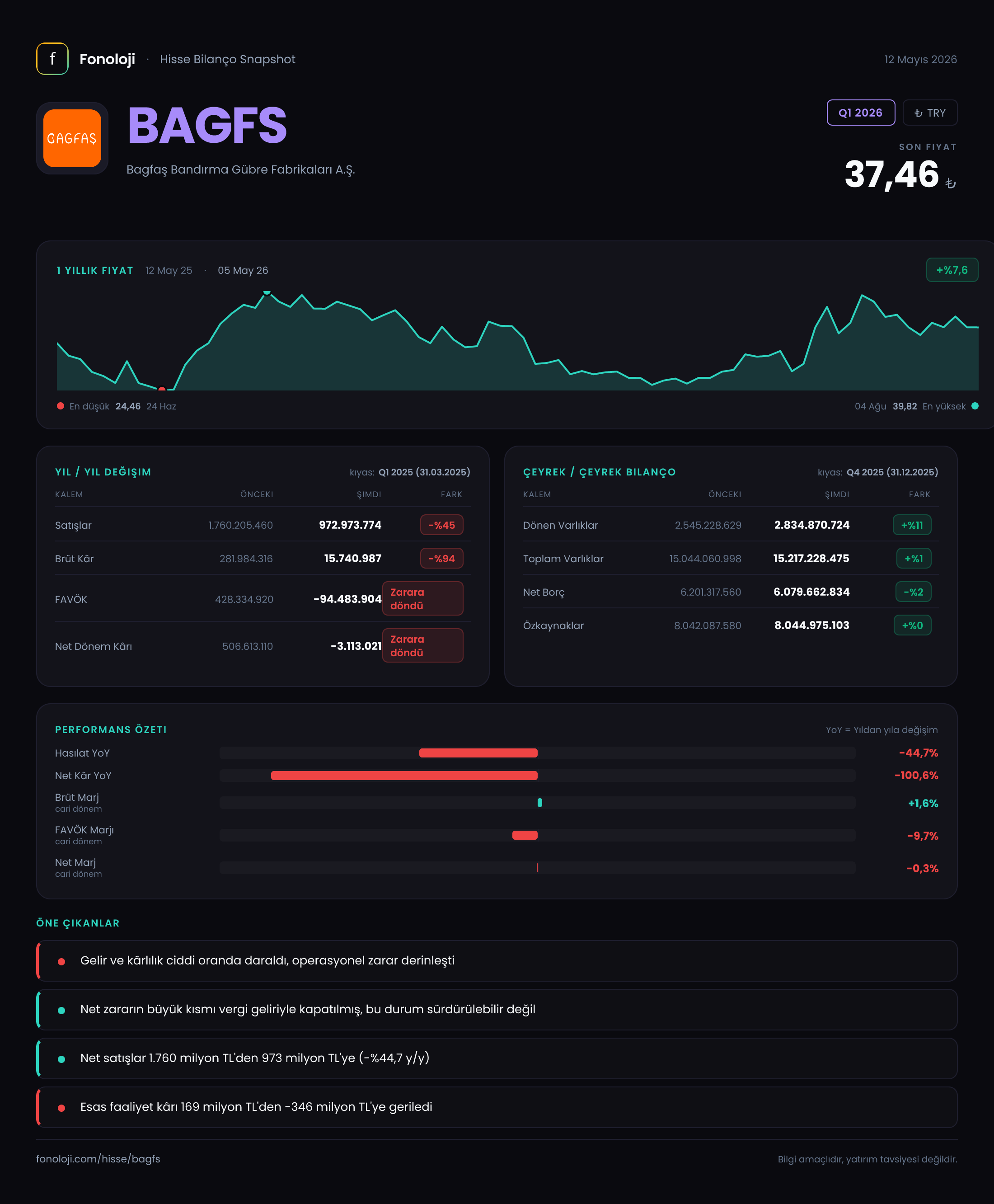Click the Toplam Varlıklar value 15.217.228.475

tap(811, 559)
